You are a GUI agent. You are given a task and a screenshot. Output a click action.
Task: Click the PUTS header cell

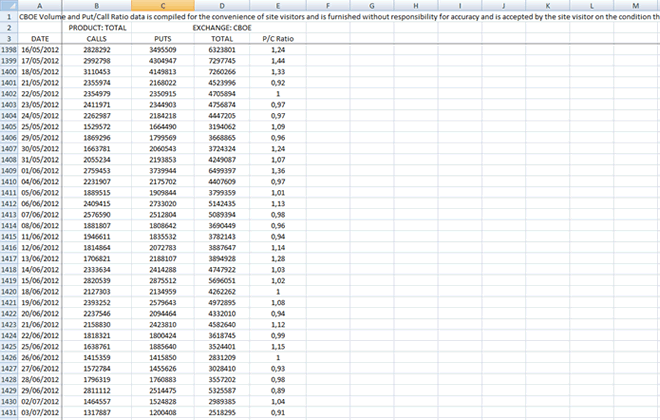(x=162, y=39)
